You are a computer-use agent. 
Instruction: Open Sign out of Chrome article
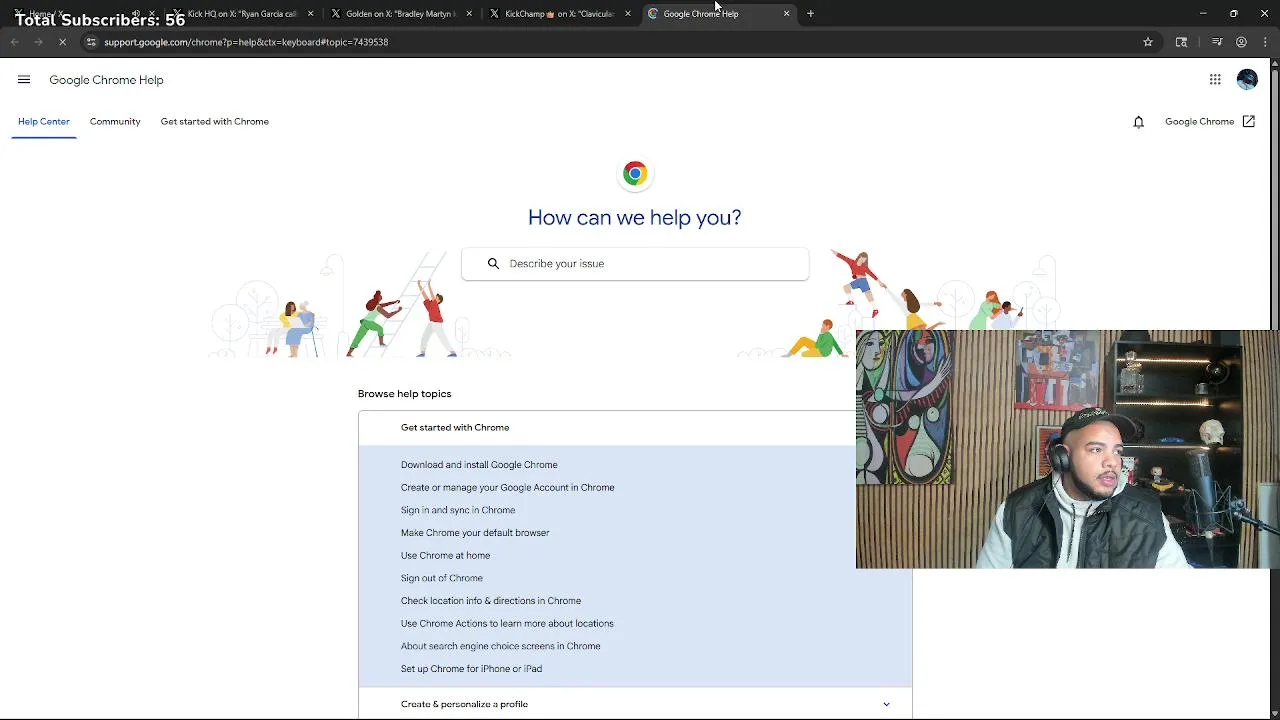click(x=442, y=578)
